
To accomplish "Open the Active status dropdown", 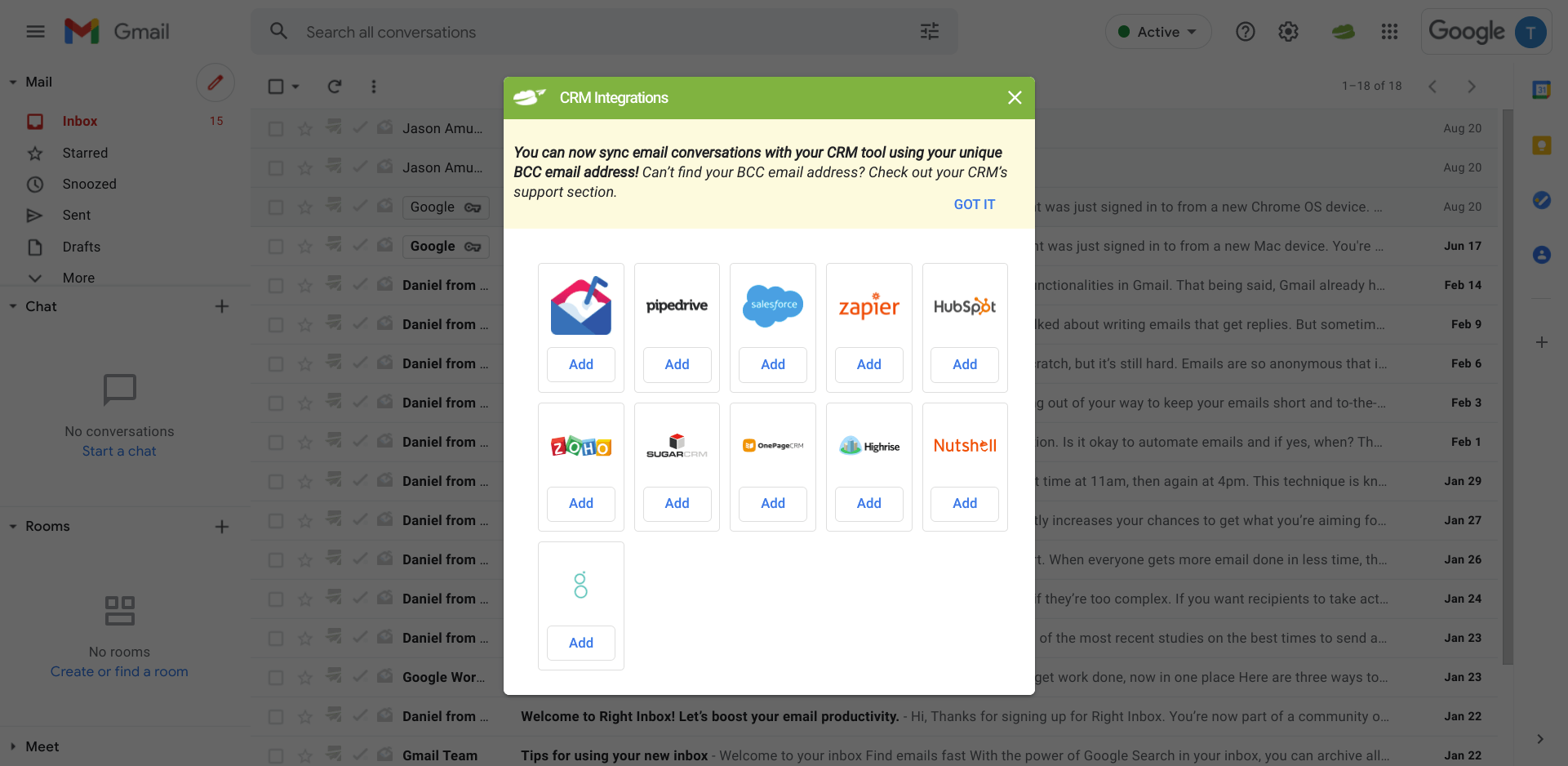I will point(1157,32).
